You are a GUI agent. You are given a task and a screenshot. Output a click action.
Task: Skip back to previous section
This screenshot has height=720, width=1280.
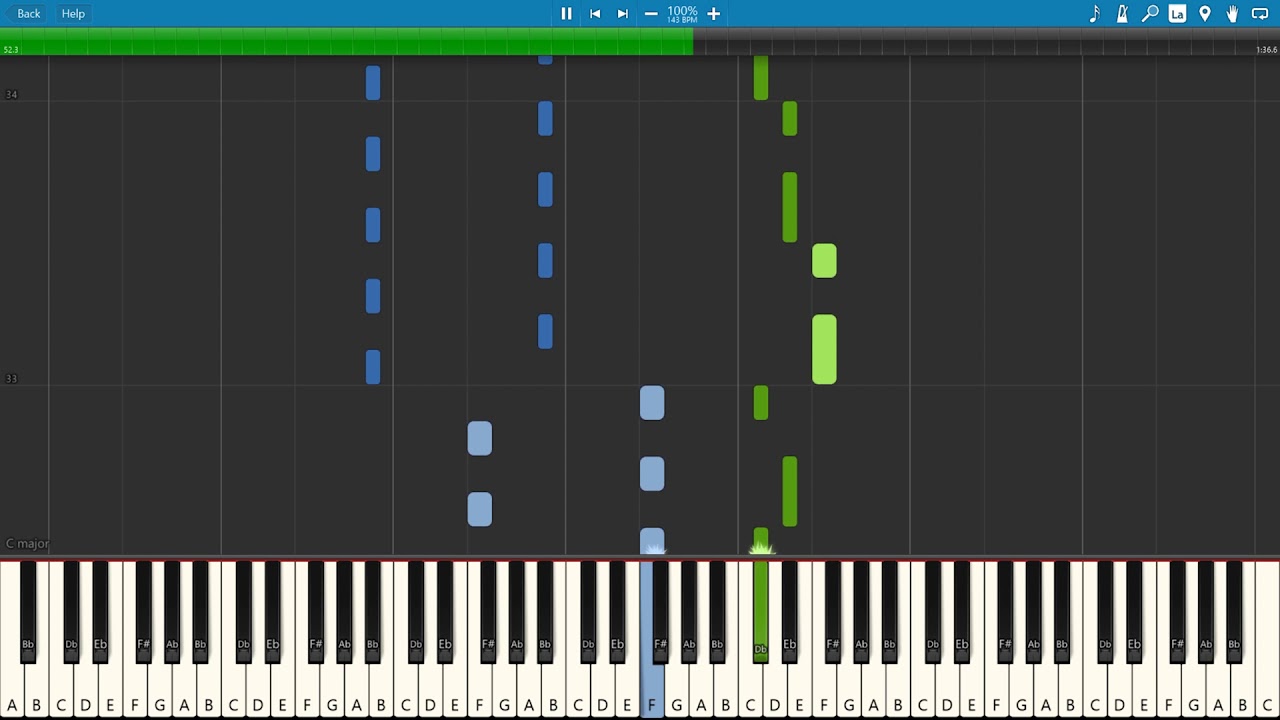(x=595, y=14)
